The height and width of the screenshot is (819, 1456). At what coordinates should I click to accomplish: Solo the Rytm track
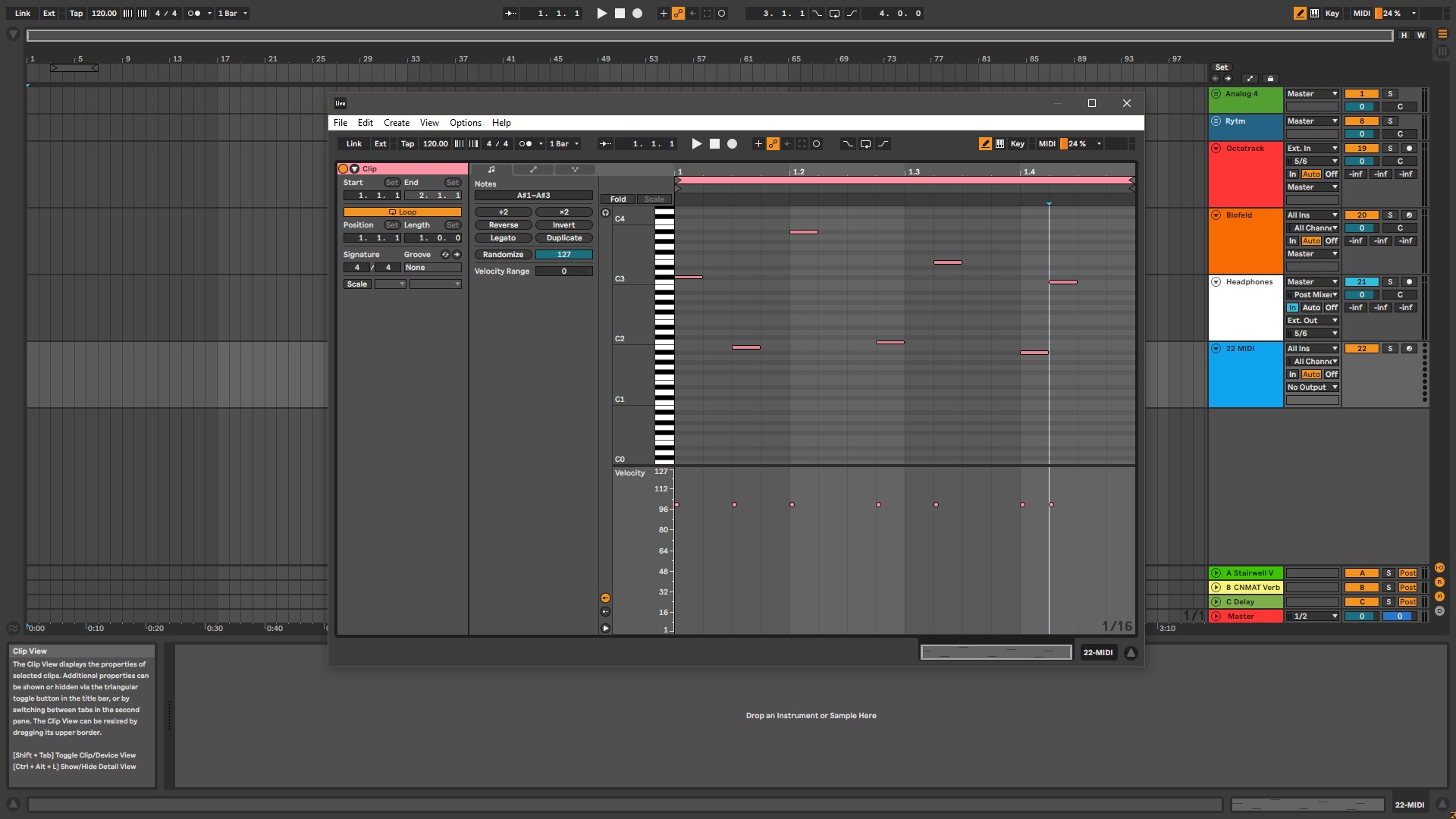click(x=1390, y=121)
